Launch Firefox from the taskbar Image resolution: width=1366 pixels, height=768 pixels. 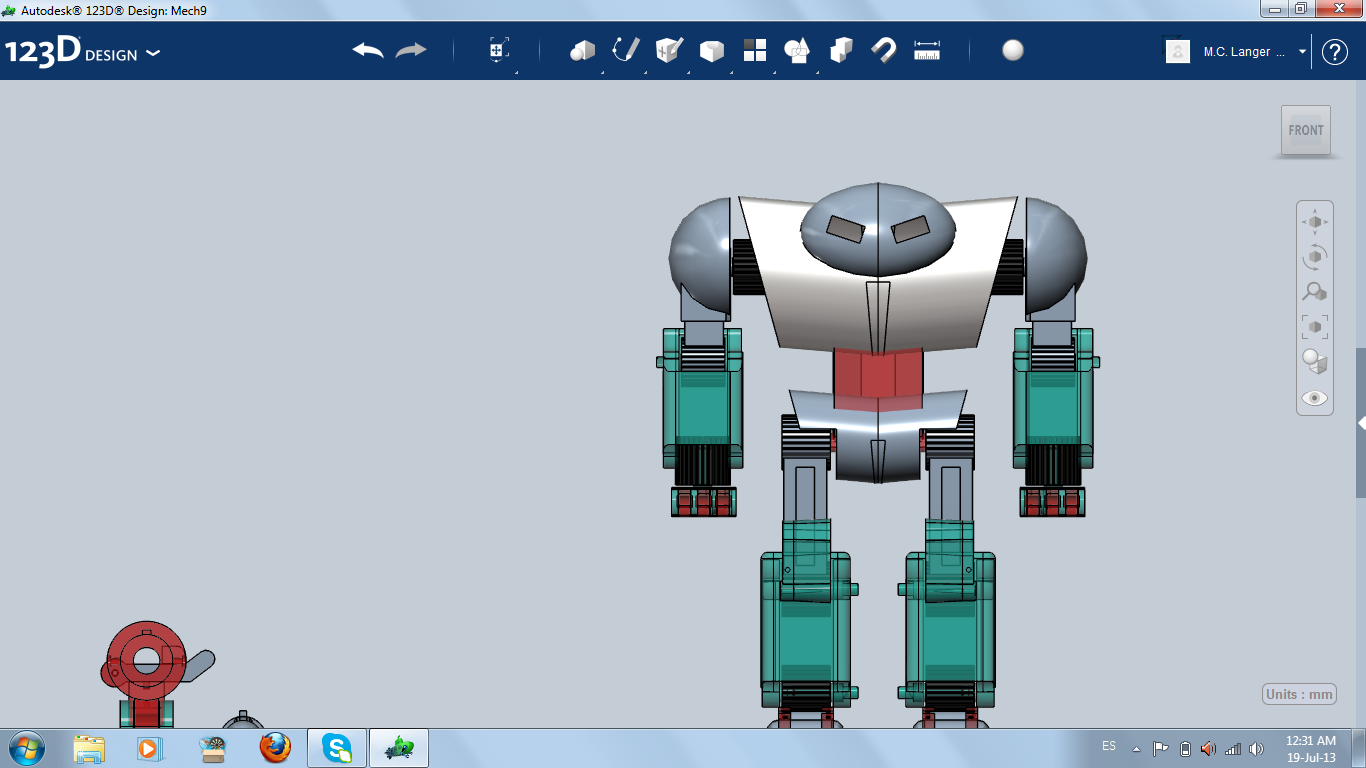click(275, 748)
